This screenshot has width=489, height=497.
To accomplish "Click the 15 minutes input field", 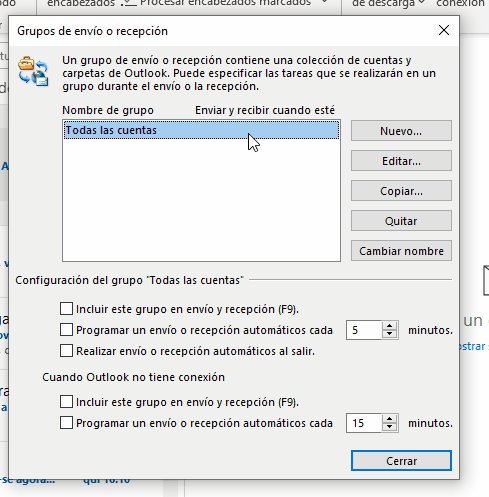I will click(x=364, y=423).
